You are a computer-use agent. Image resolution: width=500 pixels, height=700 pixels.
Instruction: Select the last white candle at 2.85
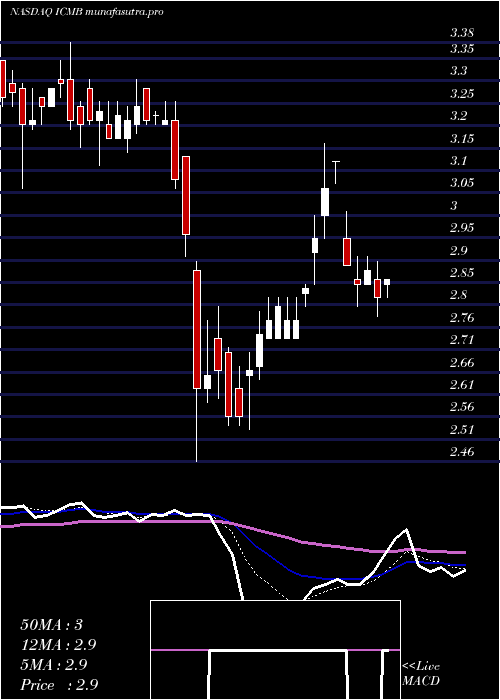pos(387,282)
